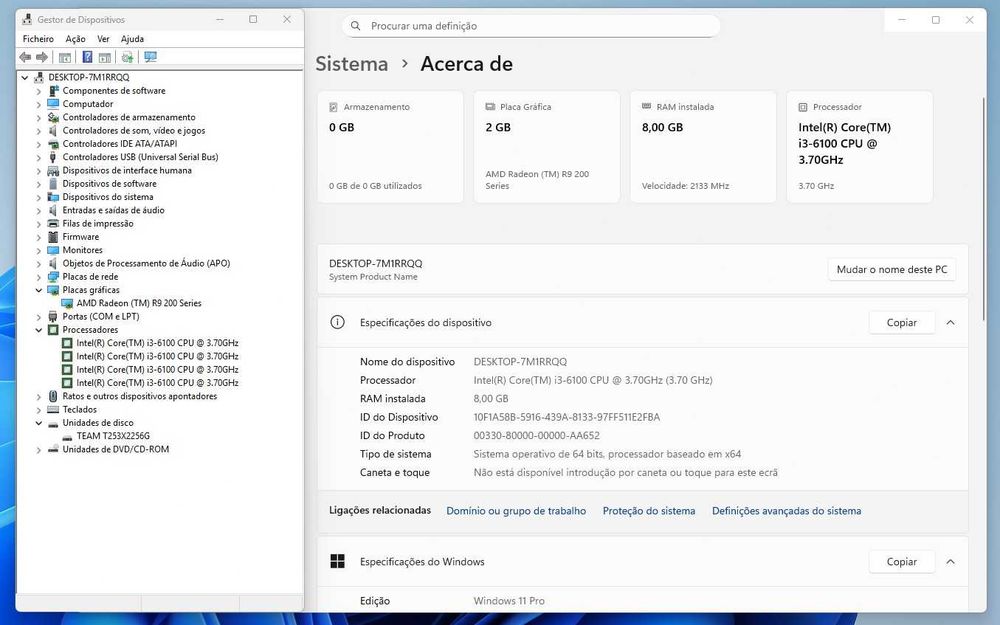Click ID do Produto value 00330-80000-00000-AA652
Screen dimensions: 1000x625
(536, 436)
